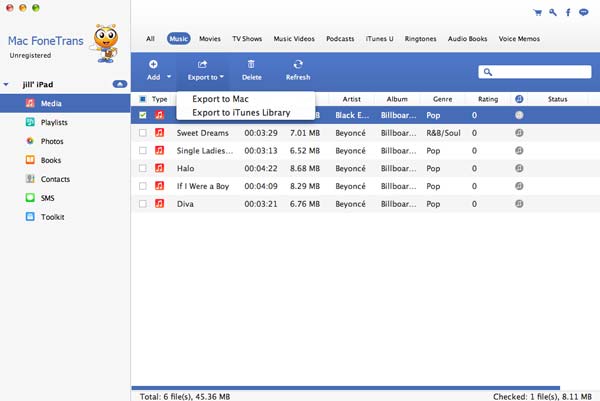This screenshot has width=600, height=401.
Task: Open the feedback chat bubble icon
Action: [584, 13]
